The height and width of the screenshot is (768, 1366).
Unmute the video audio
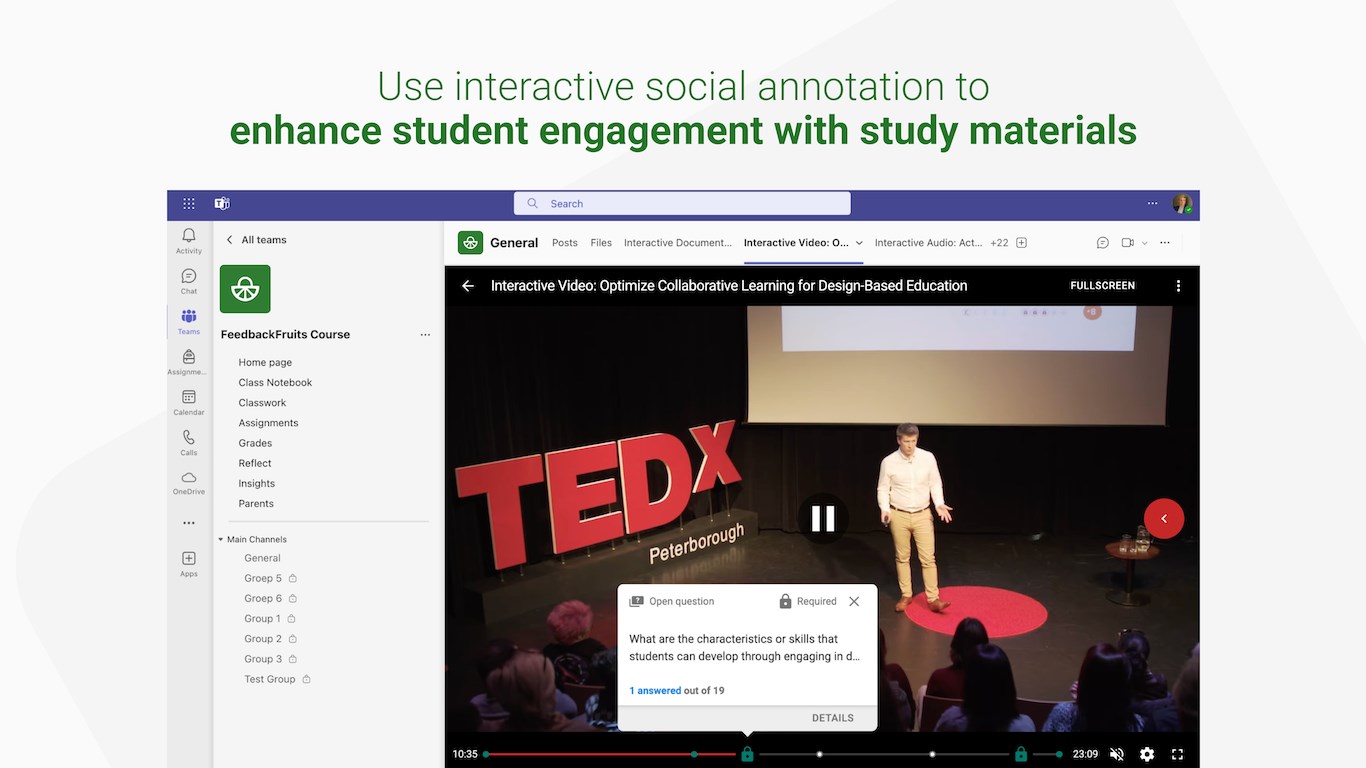tap(1117, 754)
